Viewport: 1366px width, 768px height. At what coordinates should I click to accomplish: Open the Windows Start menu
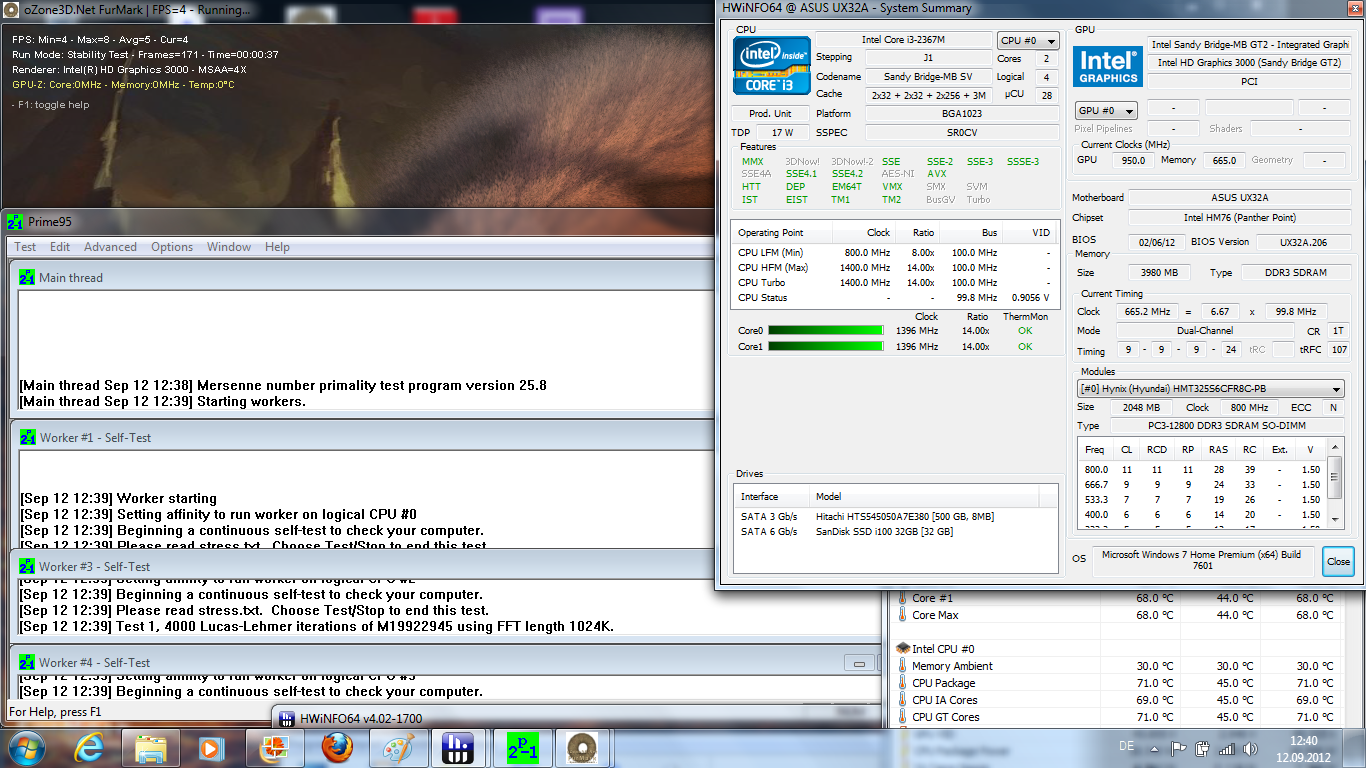point(27,748)
